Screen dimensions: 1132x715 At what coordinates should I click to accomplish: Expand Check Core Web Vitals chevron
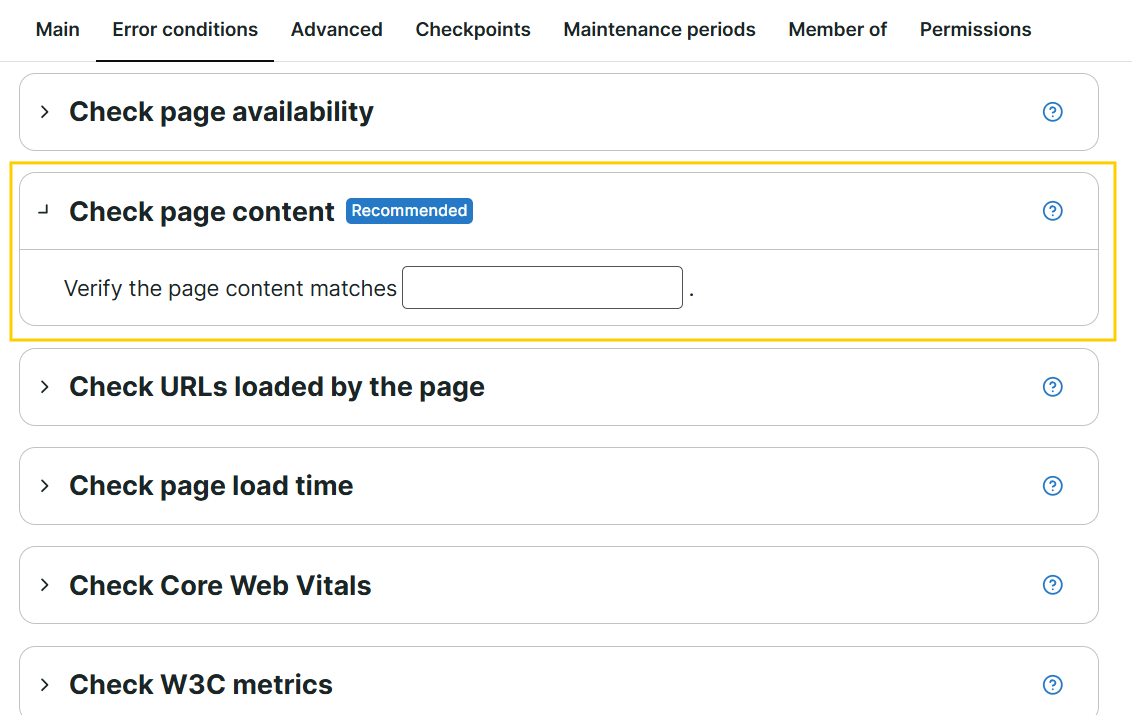pyautogui.click(x=45, y=585)
